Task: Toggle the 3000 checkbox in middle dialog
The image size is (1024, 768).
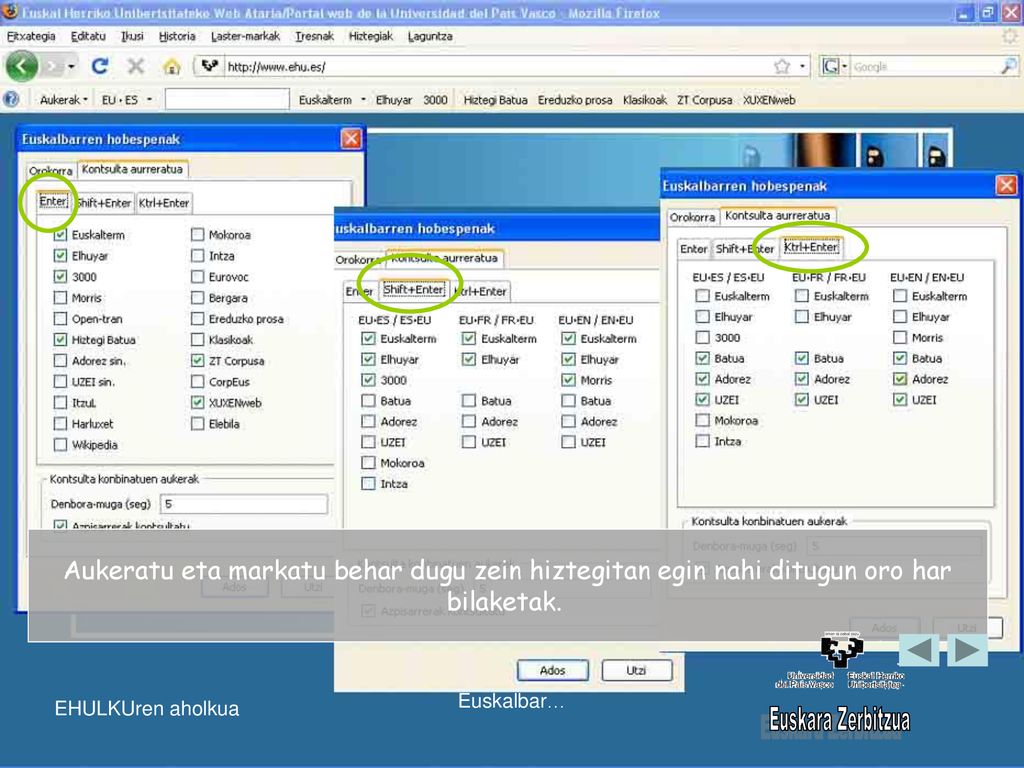Action: 368,380
